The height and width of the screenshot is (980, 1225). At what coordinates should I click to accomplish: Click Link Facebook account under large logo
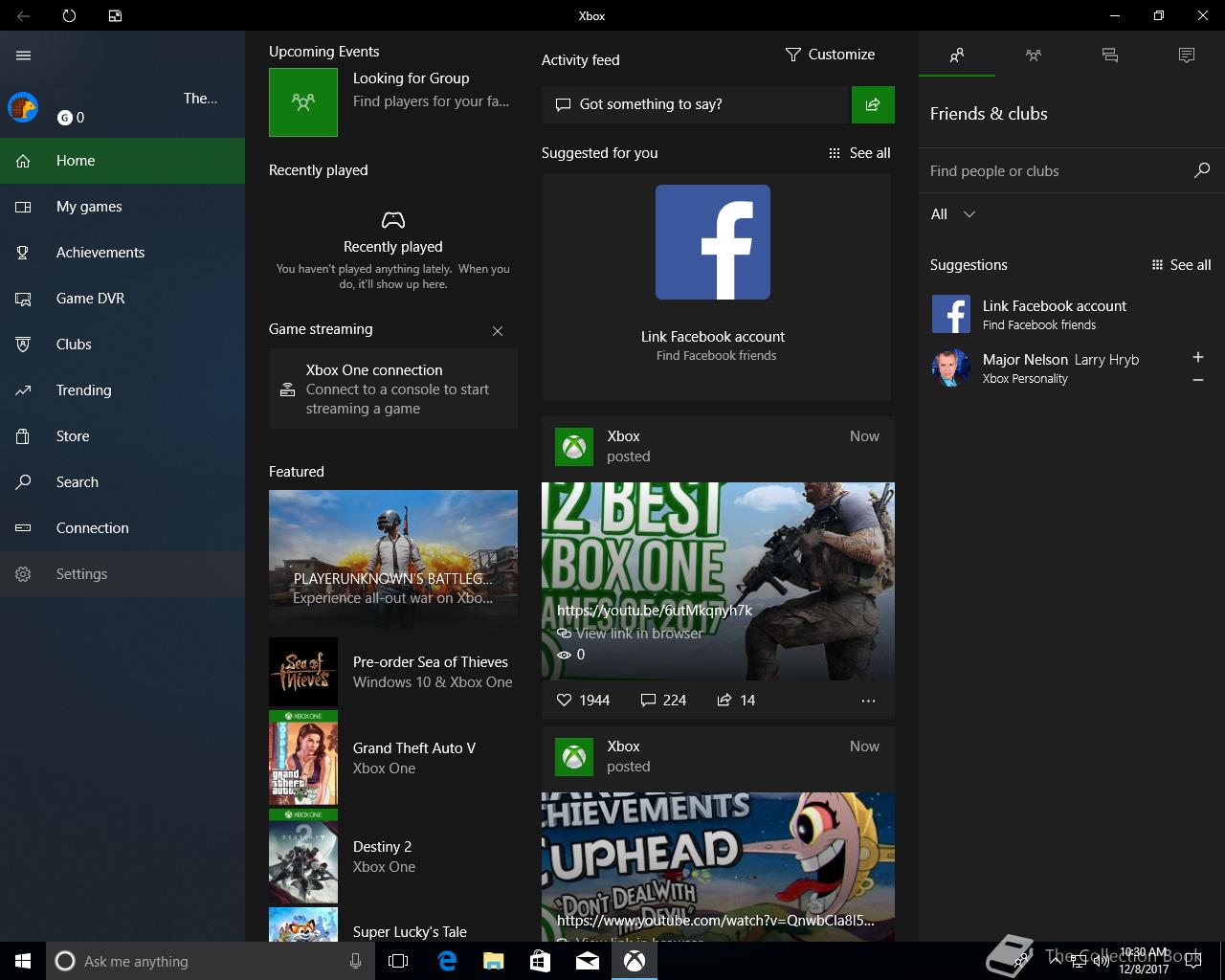(x=713, y=337)
